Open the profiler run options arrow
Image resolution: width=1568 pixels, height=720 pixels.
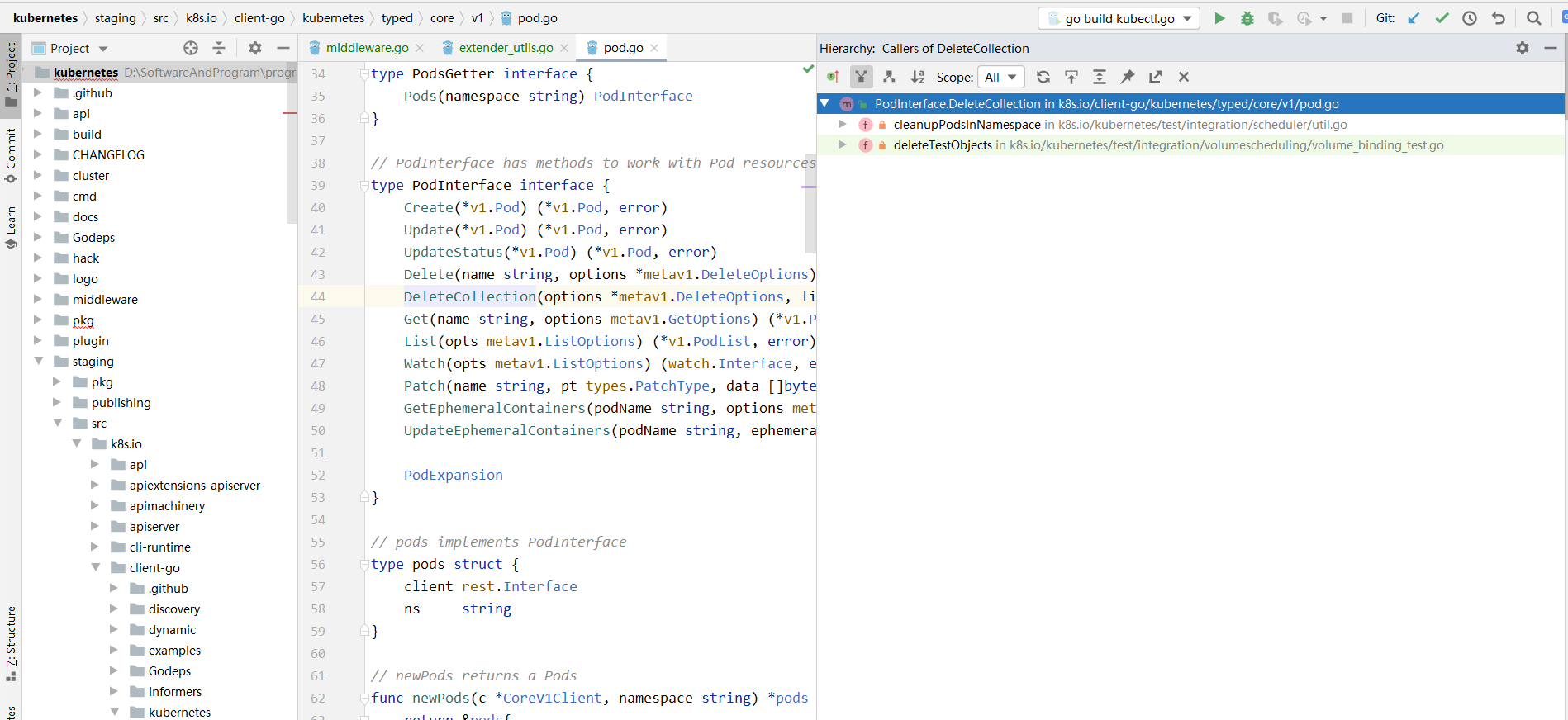(1323, 18)
